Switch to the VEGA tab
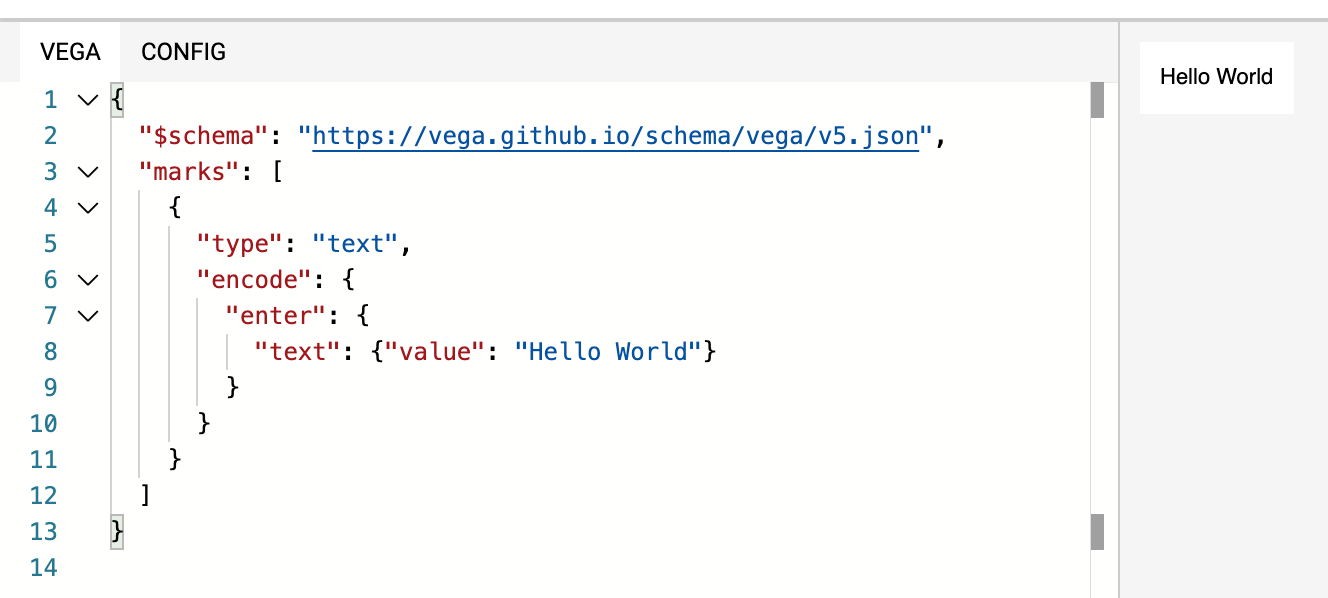This screenshot has height=598, width=1328. click(x=70, y=51)
